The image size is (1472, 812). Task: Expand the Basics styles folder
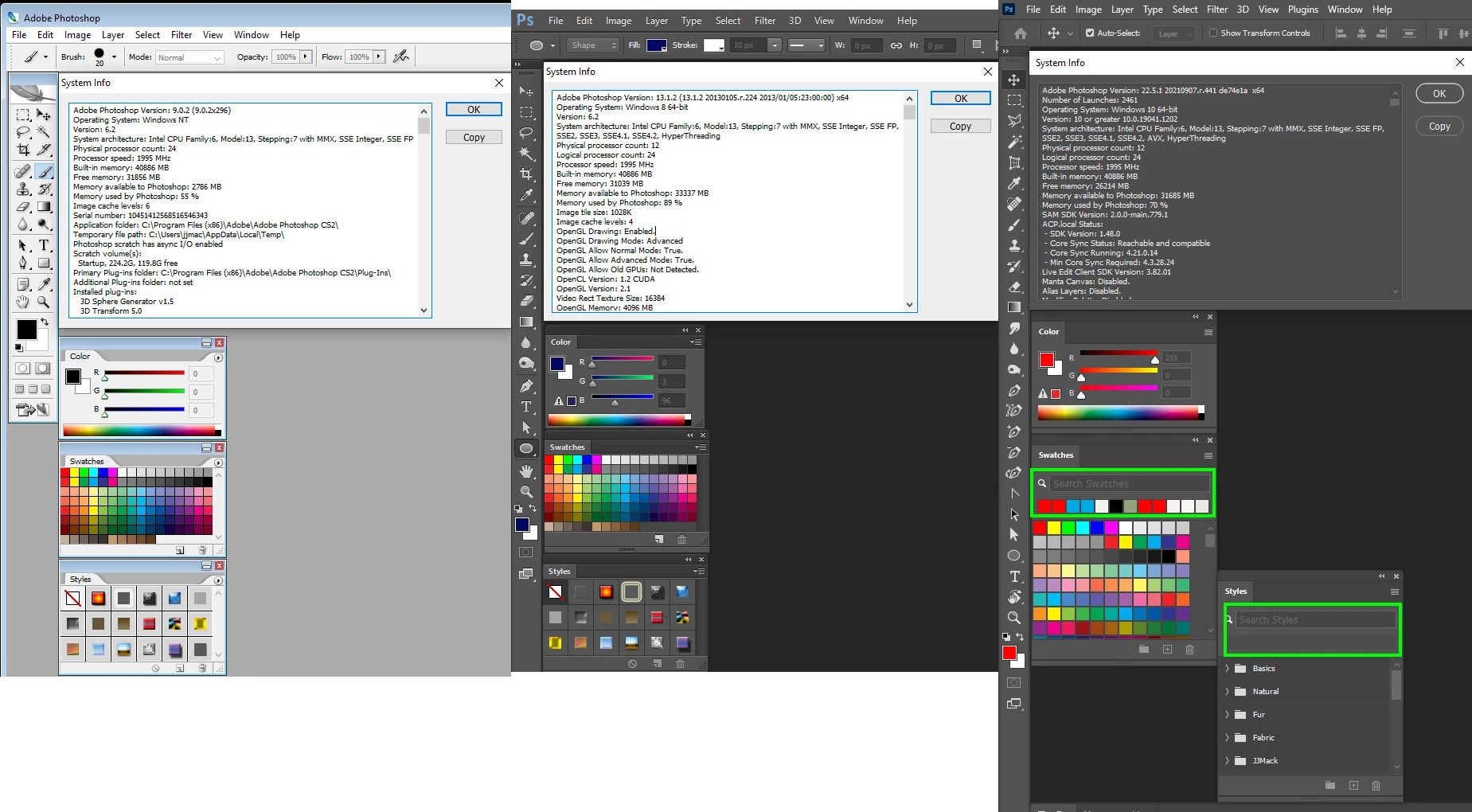pos(1227,669)
